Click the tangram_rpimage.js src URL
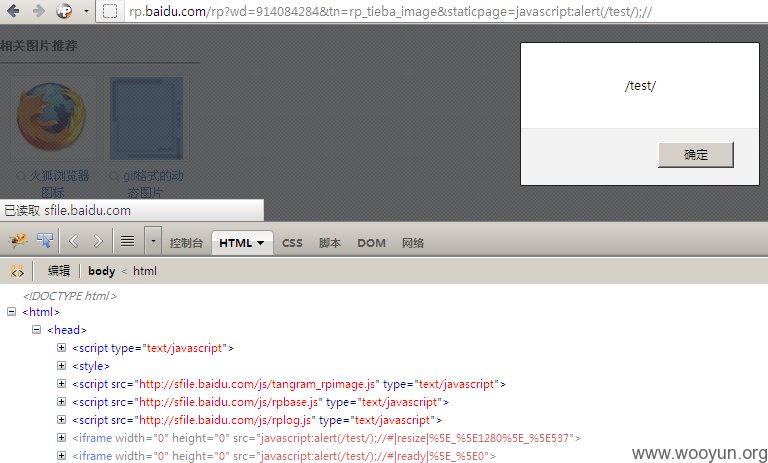 [257, 384]
